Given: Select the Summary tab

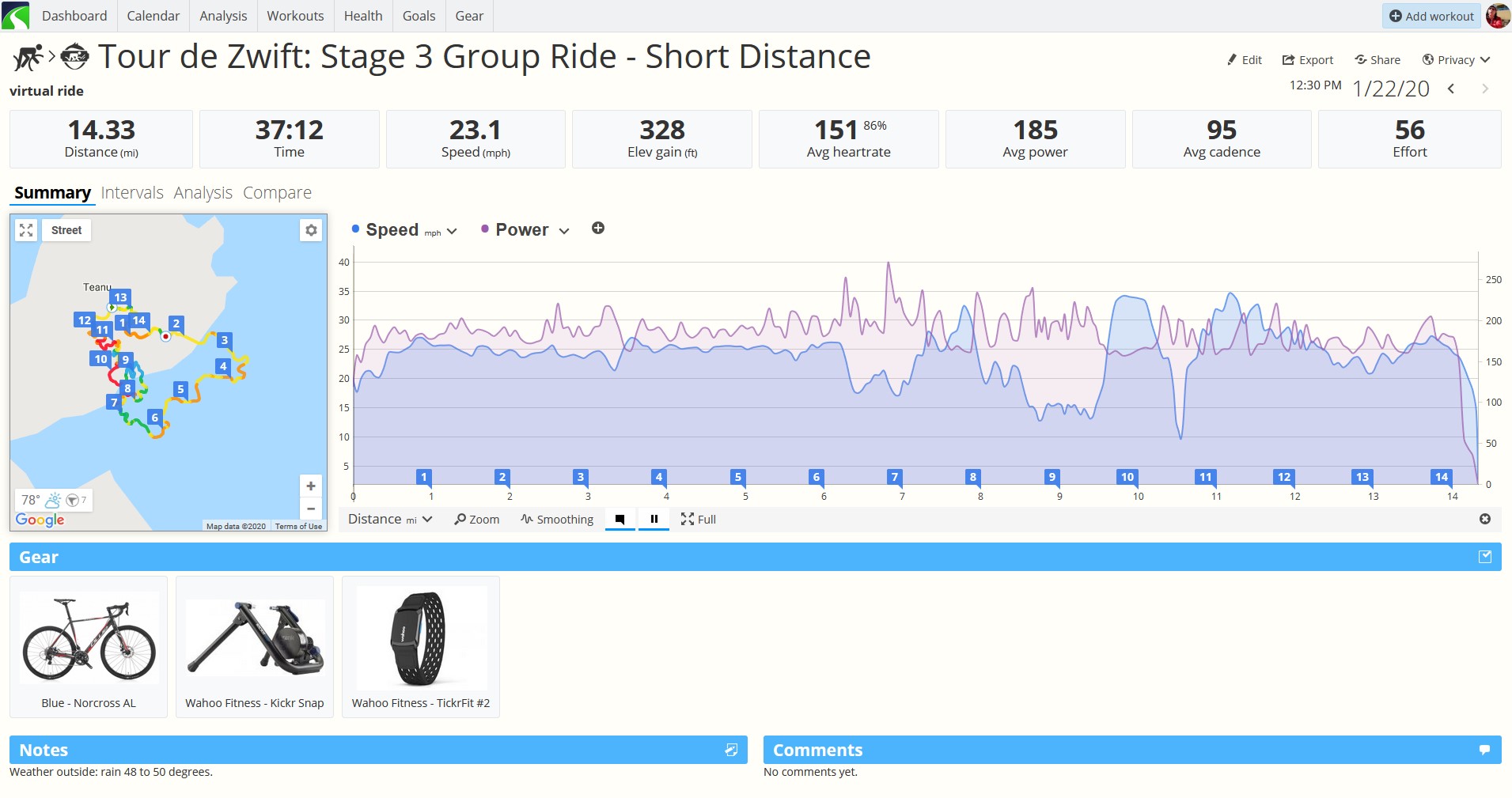Looking at the screenshot, I should (x=52, y=193).
